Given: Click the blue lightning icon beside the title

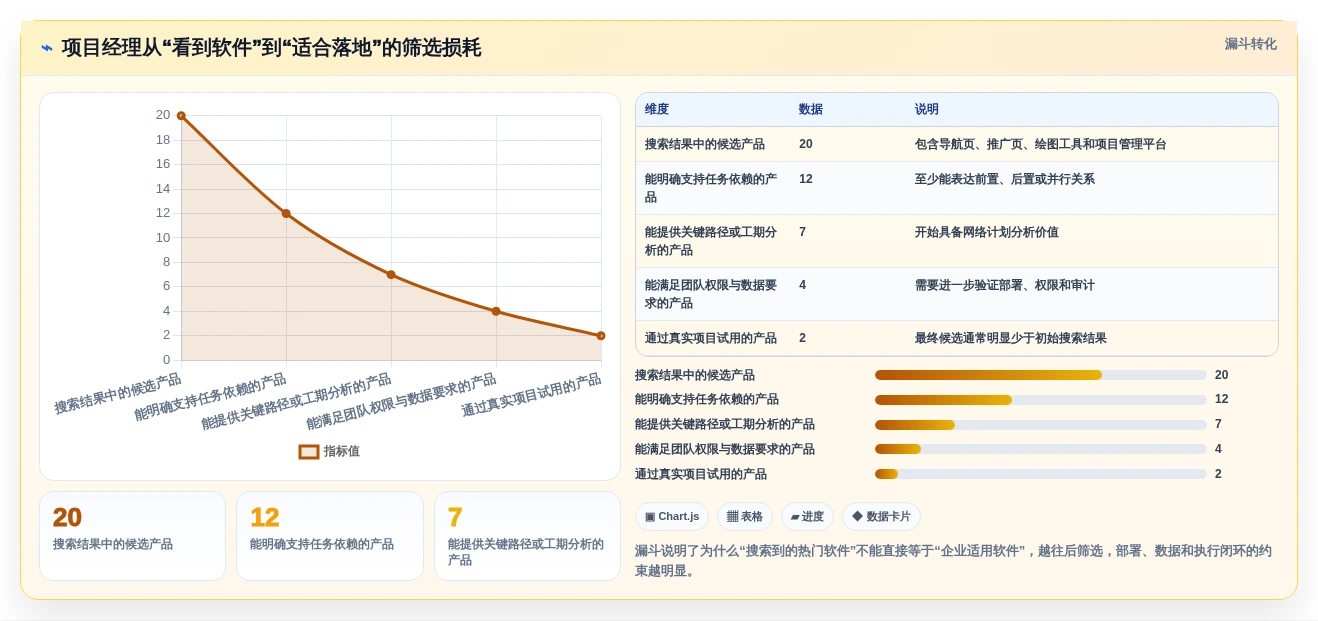Looking at the screenshot, I should (x=47, y=48).
